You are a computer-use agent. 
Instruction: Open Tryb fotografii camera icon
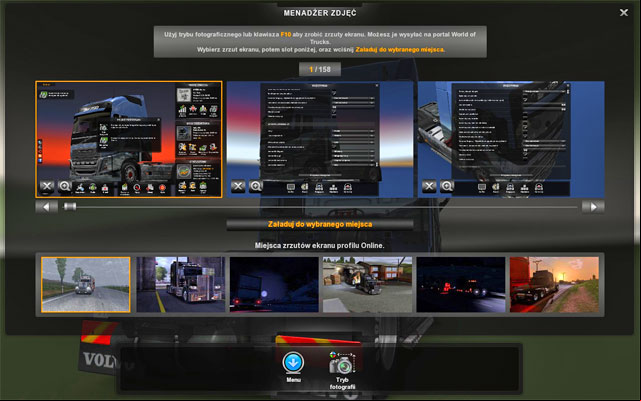(x=342, y=363)
